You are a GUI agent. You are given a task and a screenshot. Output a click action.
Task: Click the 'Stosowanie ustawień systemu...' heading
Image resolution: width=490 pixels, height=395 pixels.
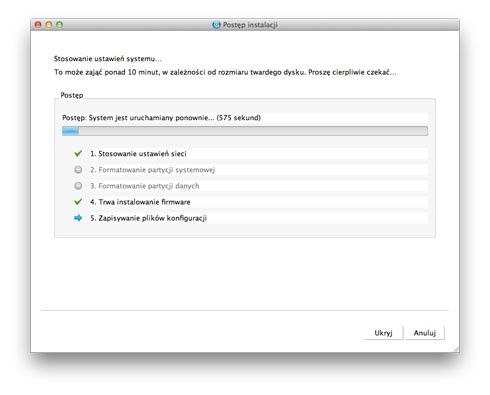click(108, 59)
